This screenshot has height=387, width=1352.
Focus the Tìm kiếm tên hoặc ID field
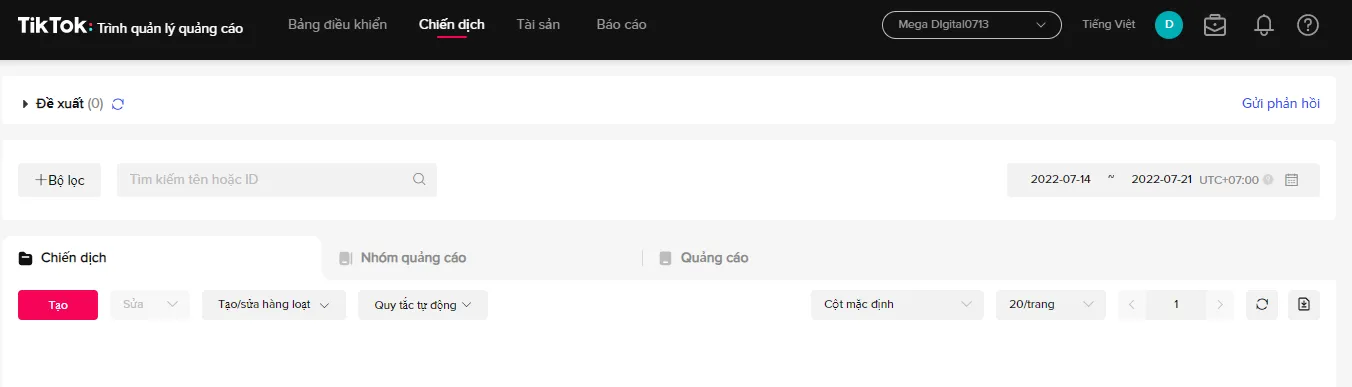pyautogui.click(x=277, y=180)
